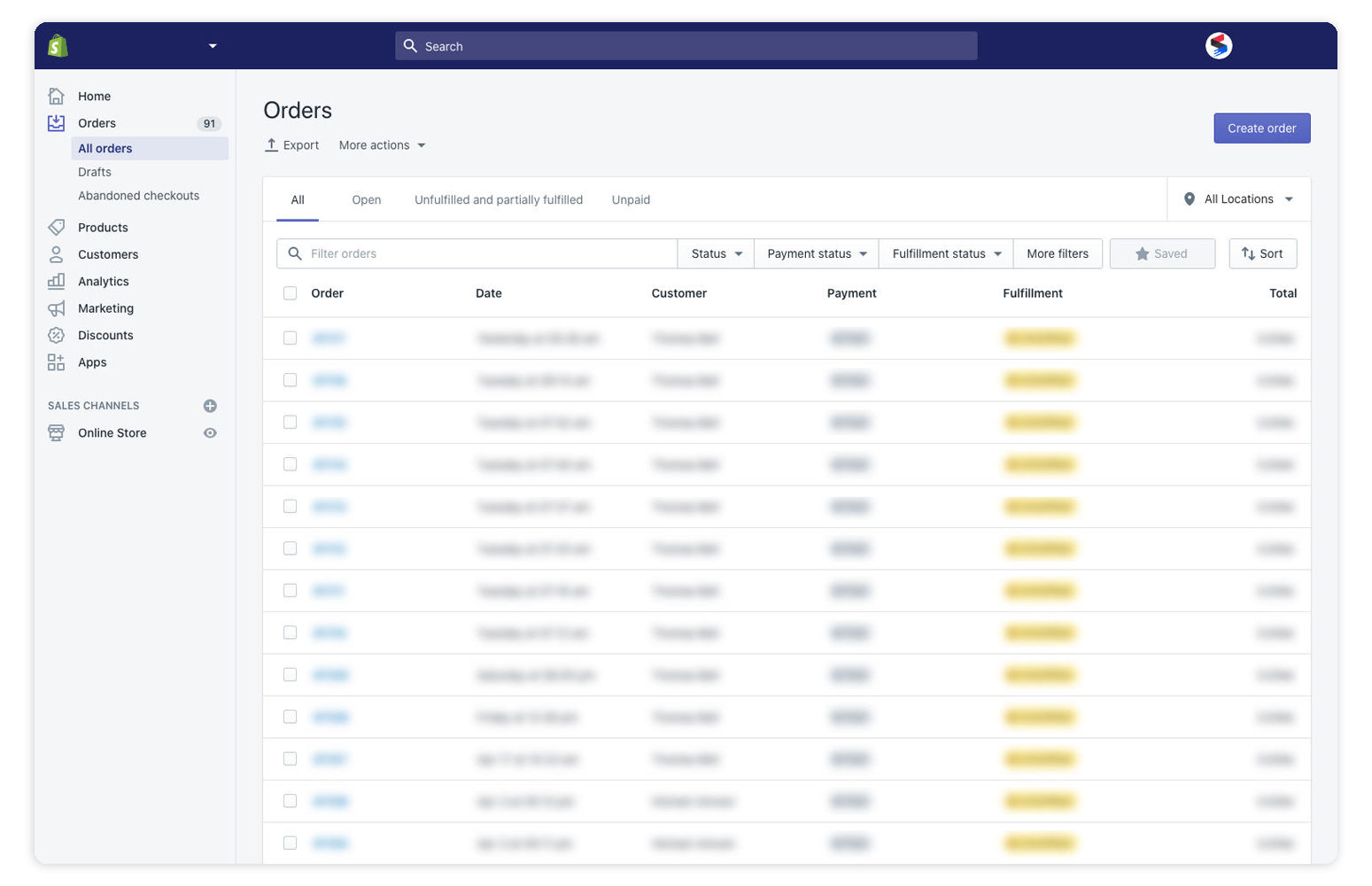
Task: Click into the Filter orders field
Action: click(x=487, y=253)
